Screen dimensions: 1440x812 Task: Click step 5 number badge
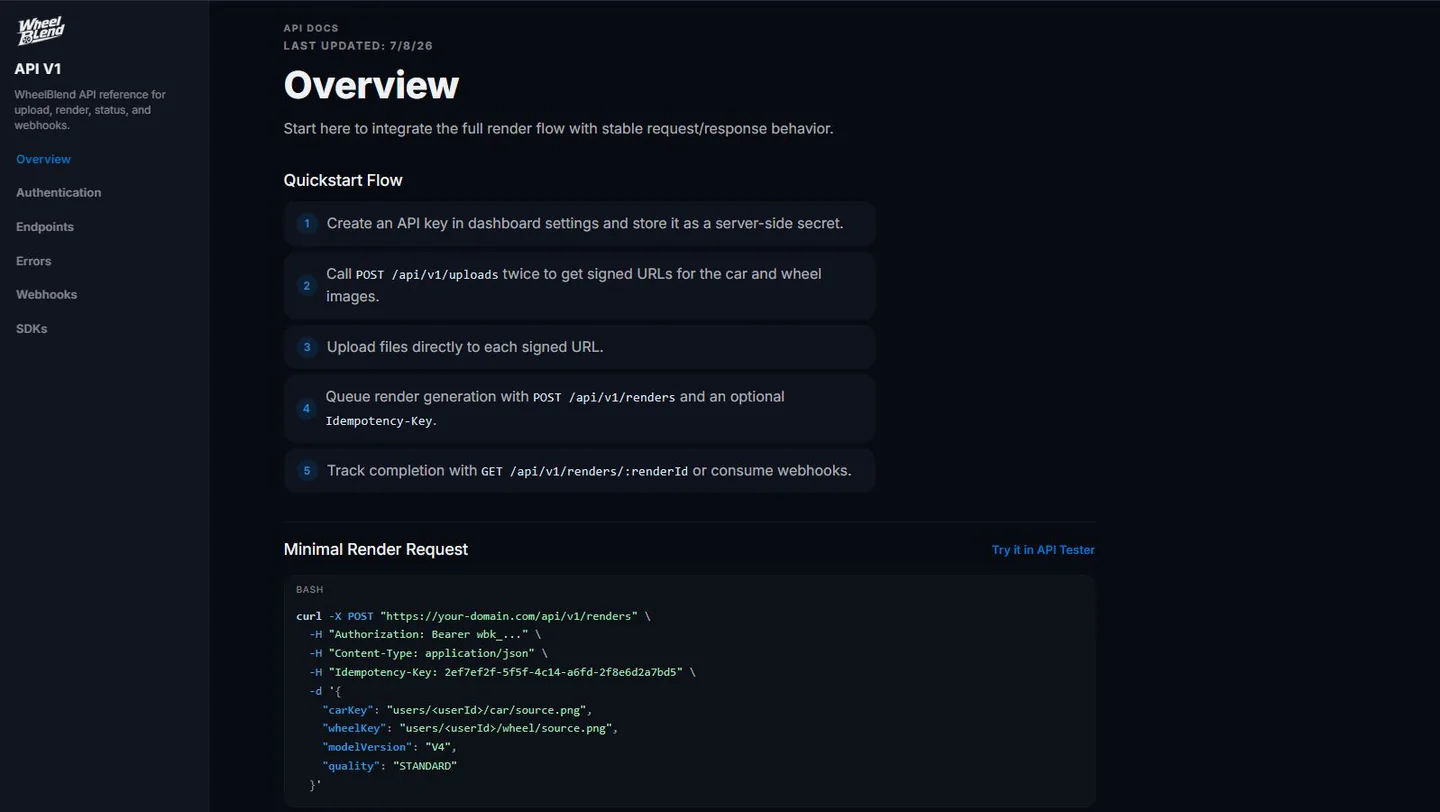pyautogui.click(x=307, y=470)
